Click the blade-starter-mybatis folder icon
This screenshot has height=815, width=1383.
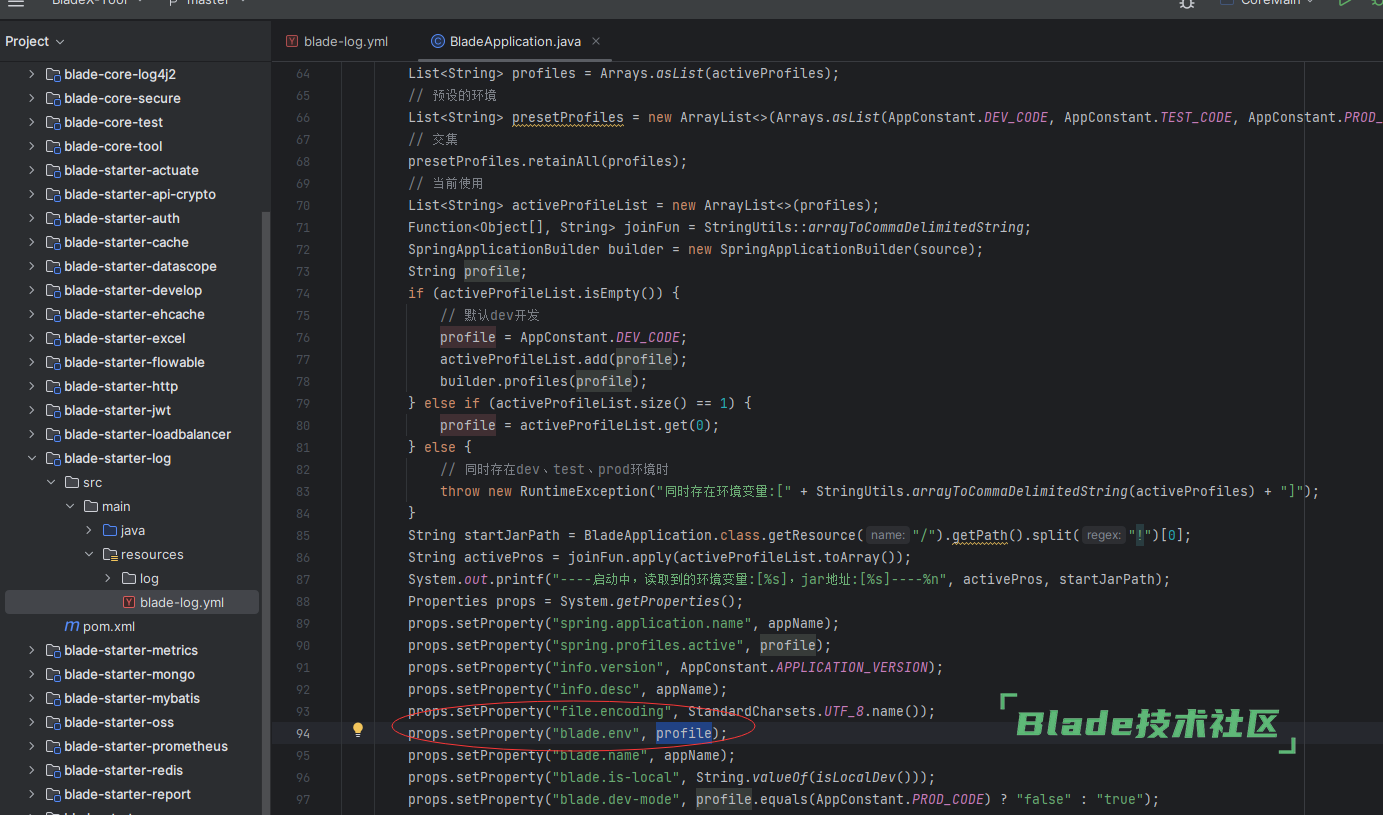coord(54,698)
